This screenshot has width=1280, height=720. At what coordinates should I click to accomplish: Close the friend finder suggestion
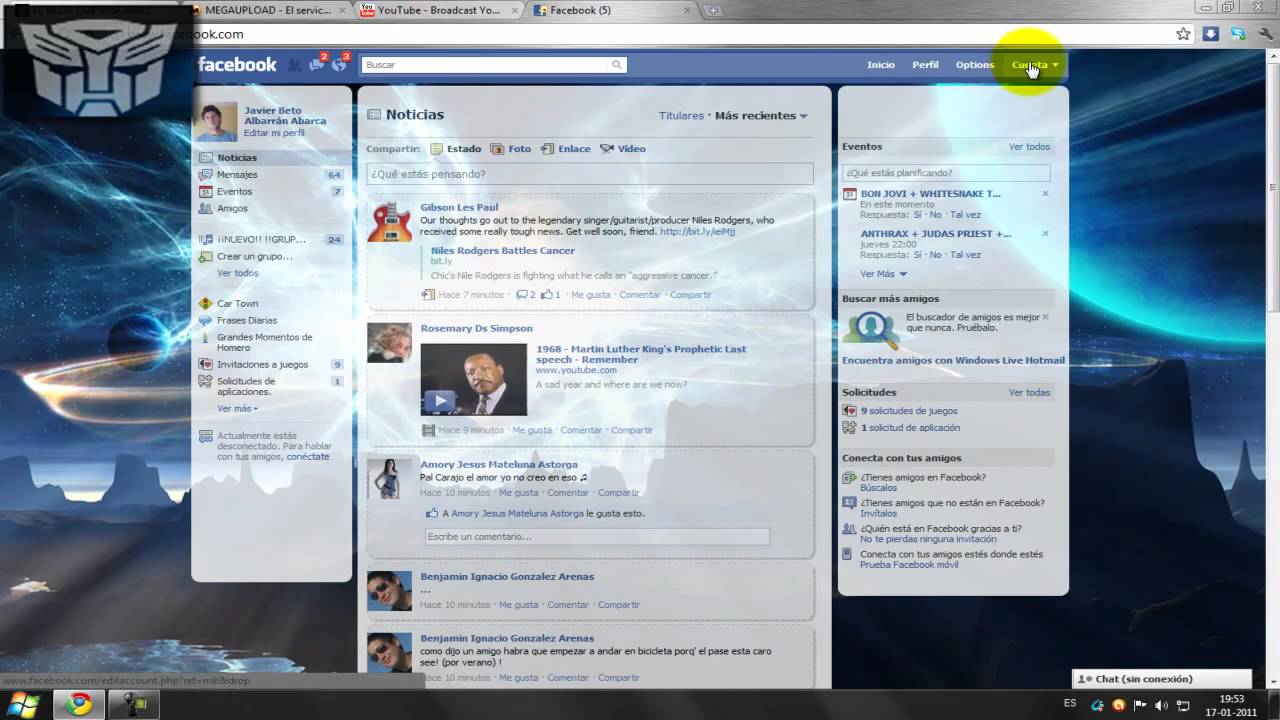point(1045,317)
